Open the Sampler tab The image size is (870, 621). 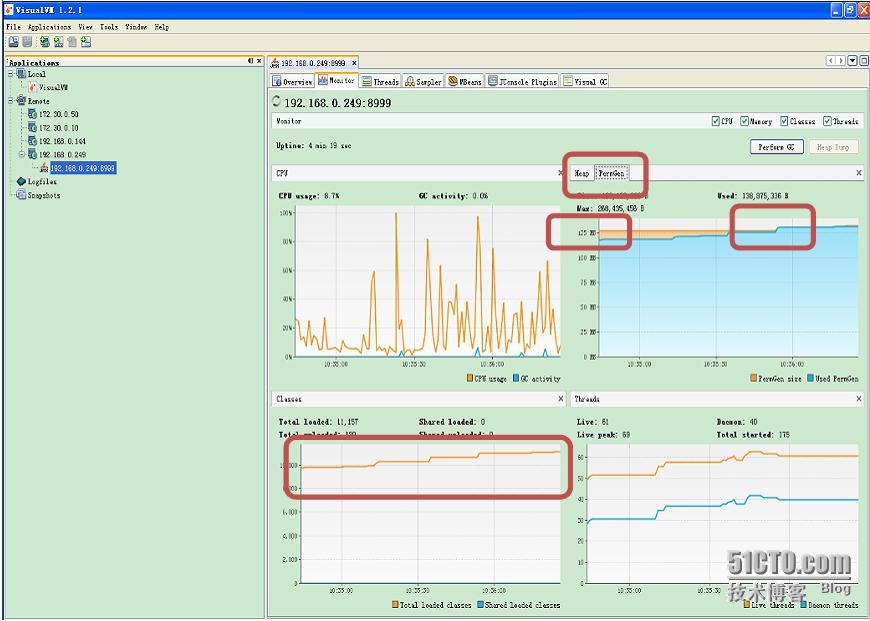tap(424, 82)
